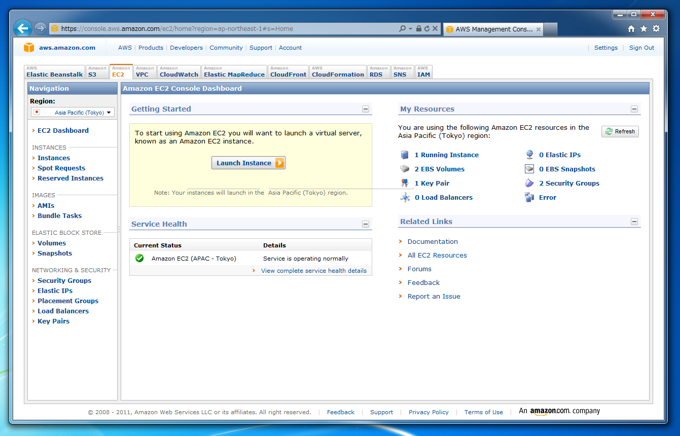Open the Developers top menu link
Image resolution: width=680 pixels, height=436 pixels.
[x=186, y=48]
